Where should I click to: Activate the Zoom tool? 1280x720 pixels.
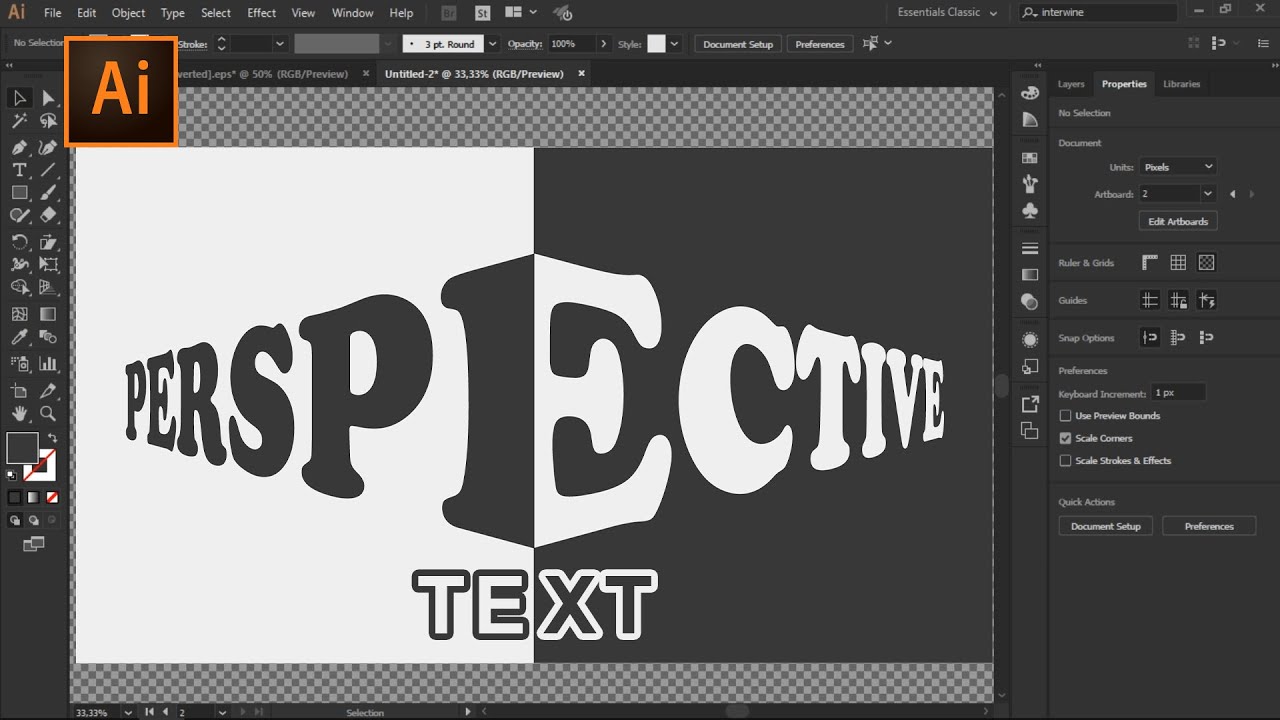[48, 414]
